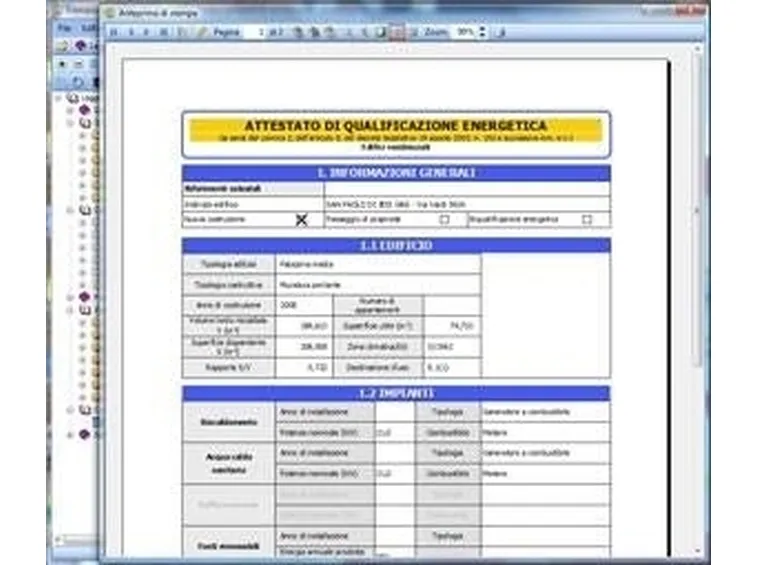Go to previous page in print preview
757x565 pixels.
[131, 32]
